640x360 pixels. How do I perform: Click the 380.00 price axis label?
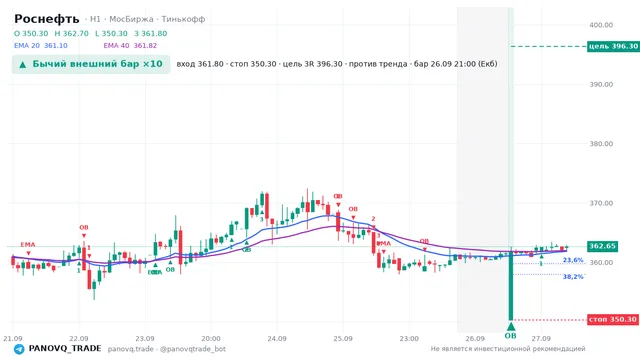[x=601, y=144]
